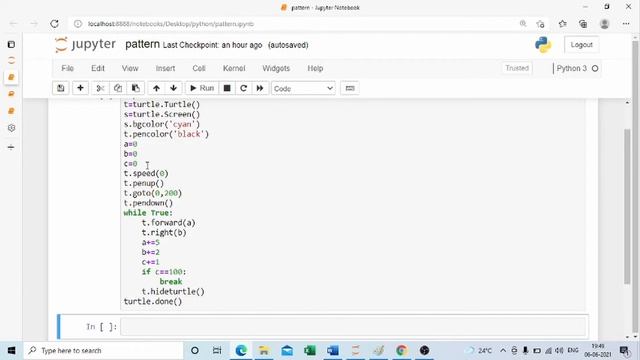Cut selected cells with the scissors icon
Screen dimensions: 640x360
click(x=100, y=88)
